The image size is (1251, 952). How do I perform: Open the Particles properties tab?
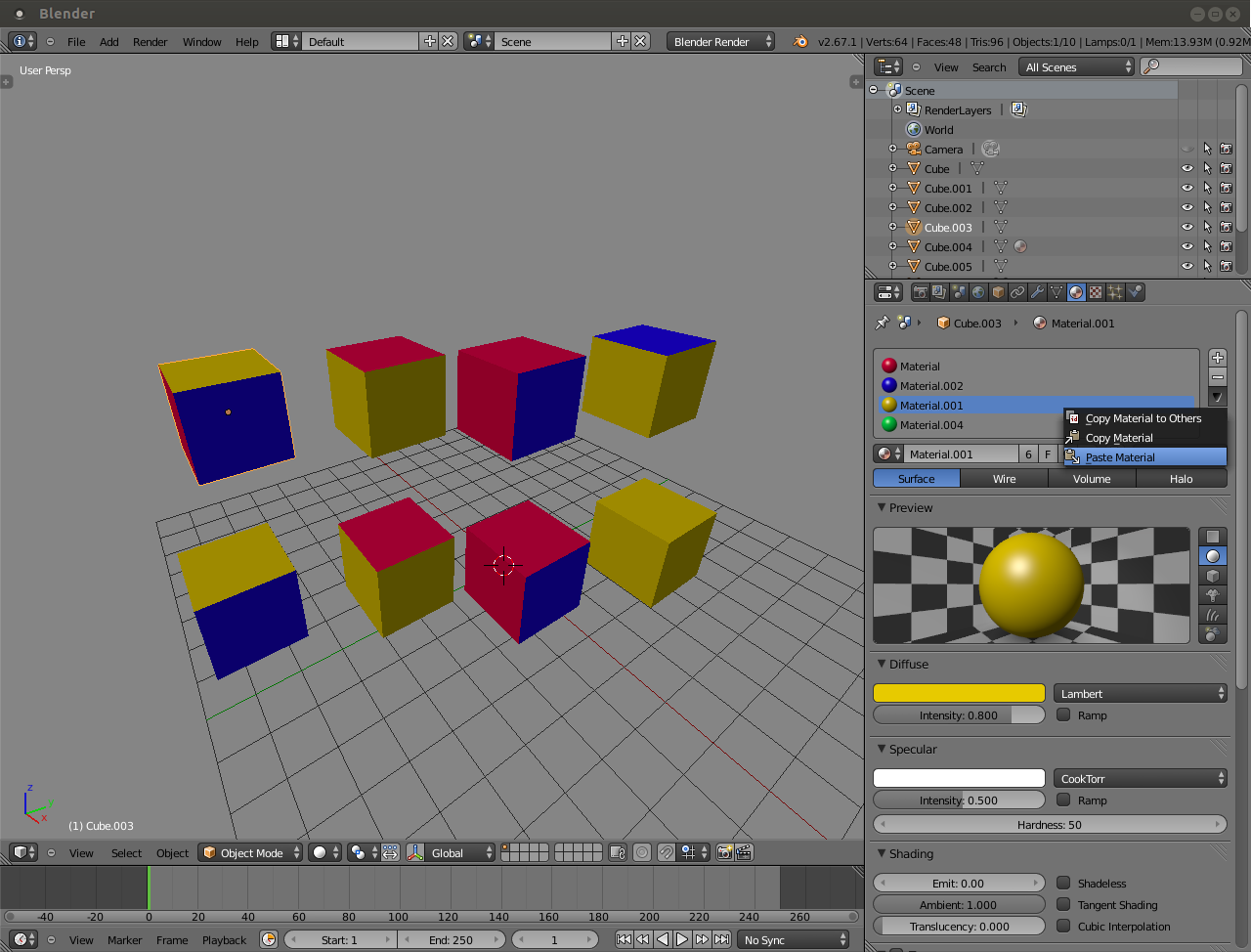pos(1115,292)
